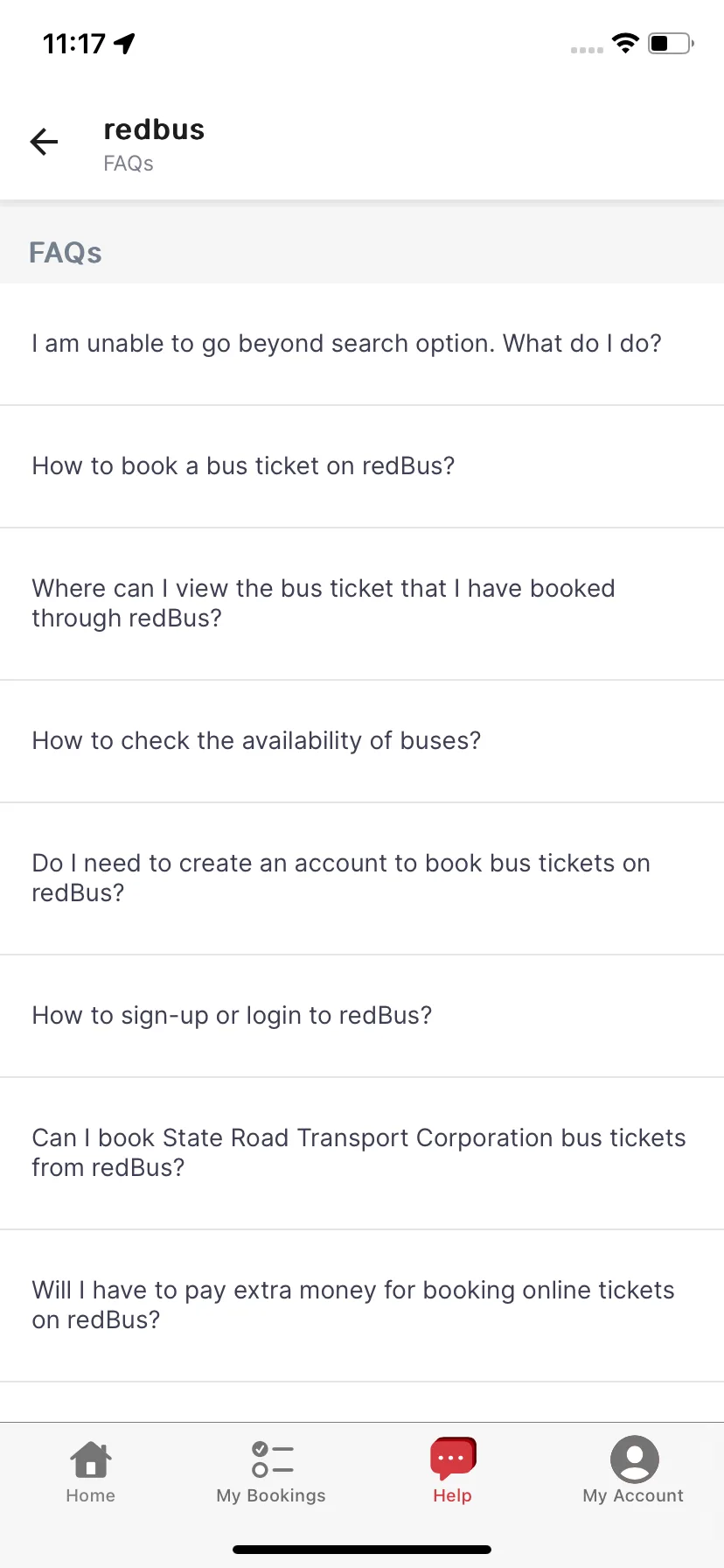Tap the Wi-Fi status icon
Screen dimensions: 724x1568
click(x=625, y=43)
